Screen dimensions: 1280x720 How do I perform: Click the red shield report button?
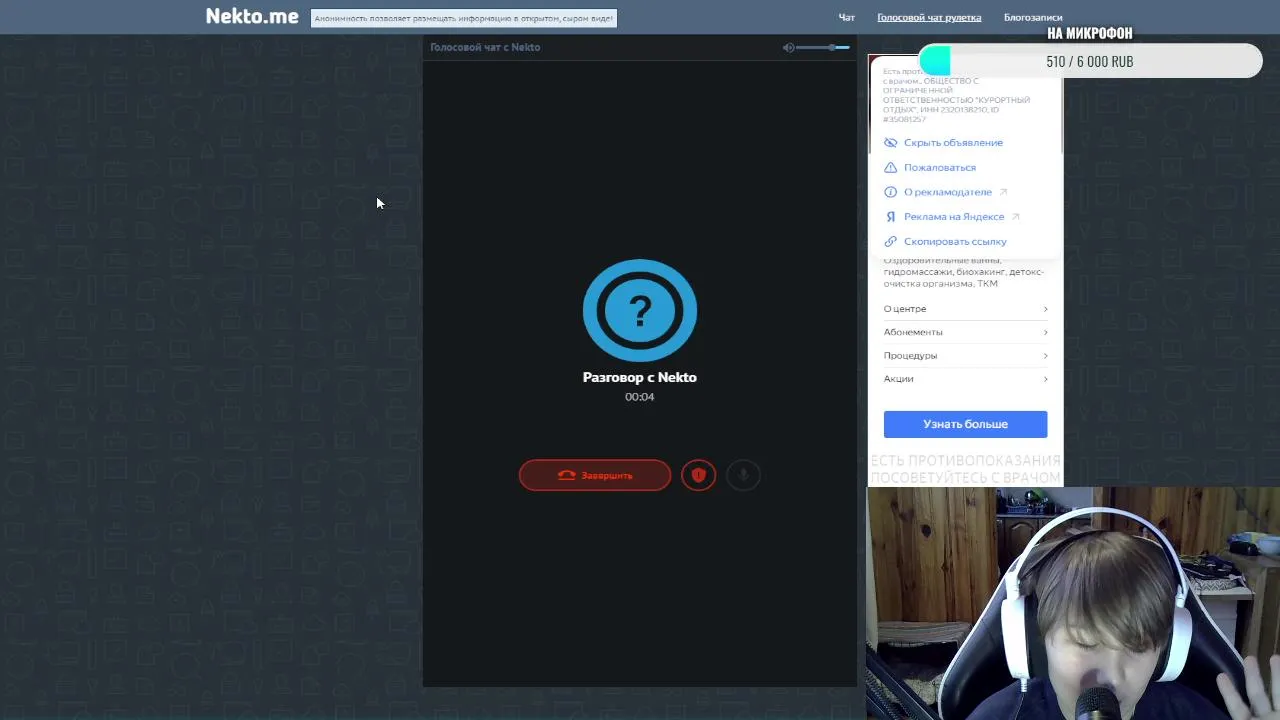(x=699, y=475)
